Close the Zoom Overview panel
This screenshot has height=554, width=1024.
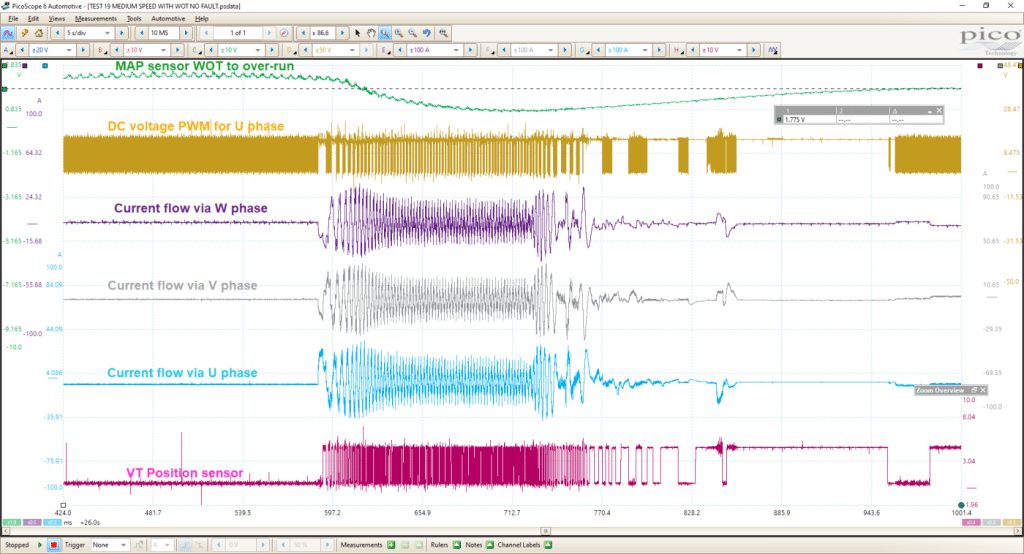coord(983,390)
